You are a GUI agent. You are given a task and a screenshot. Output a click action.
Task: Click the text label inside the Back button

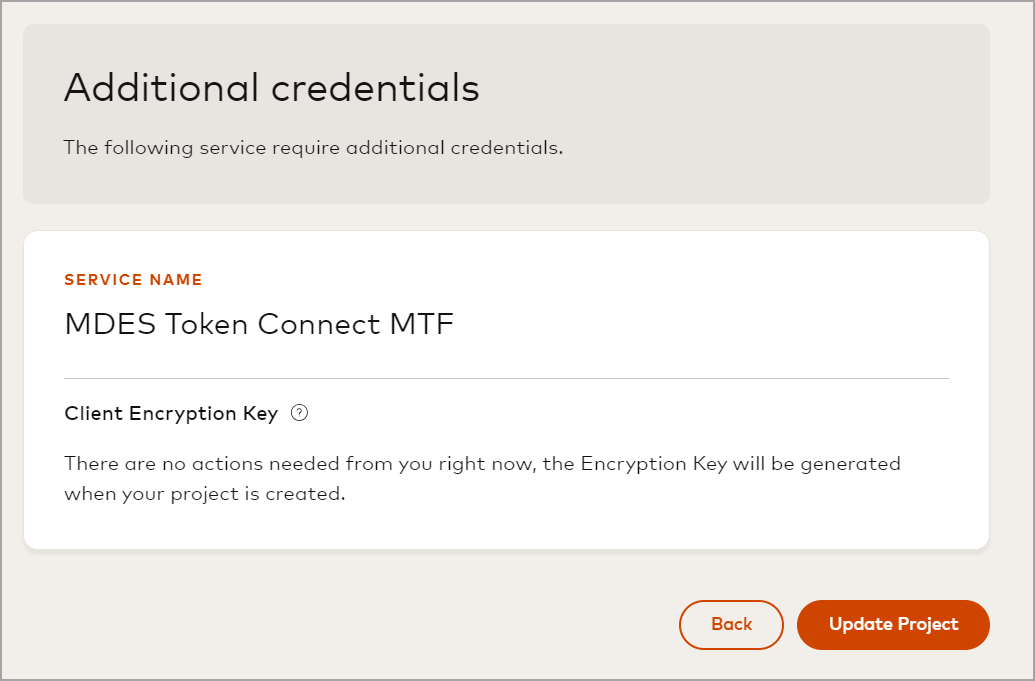tap(731, 624)
